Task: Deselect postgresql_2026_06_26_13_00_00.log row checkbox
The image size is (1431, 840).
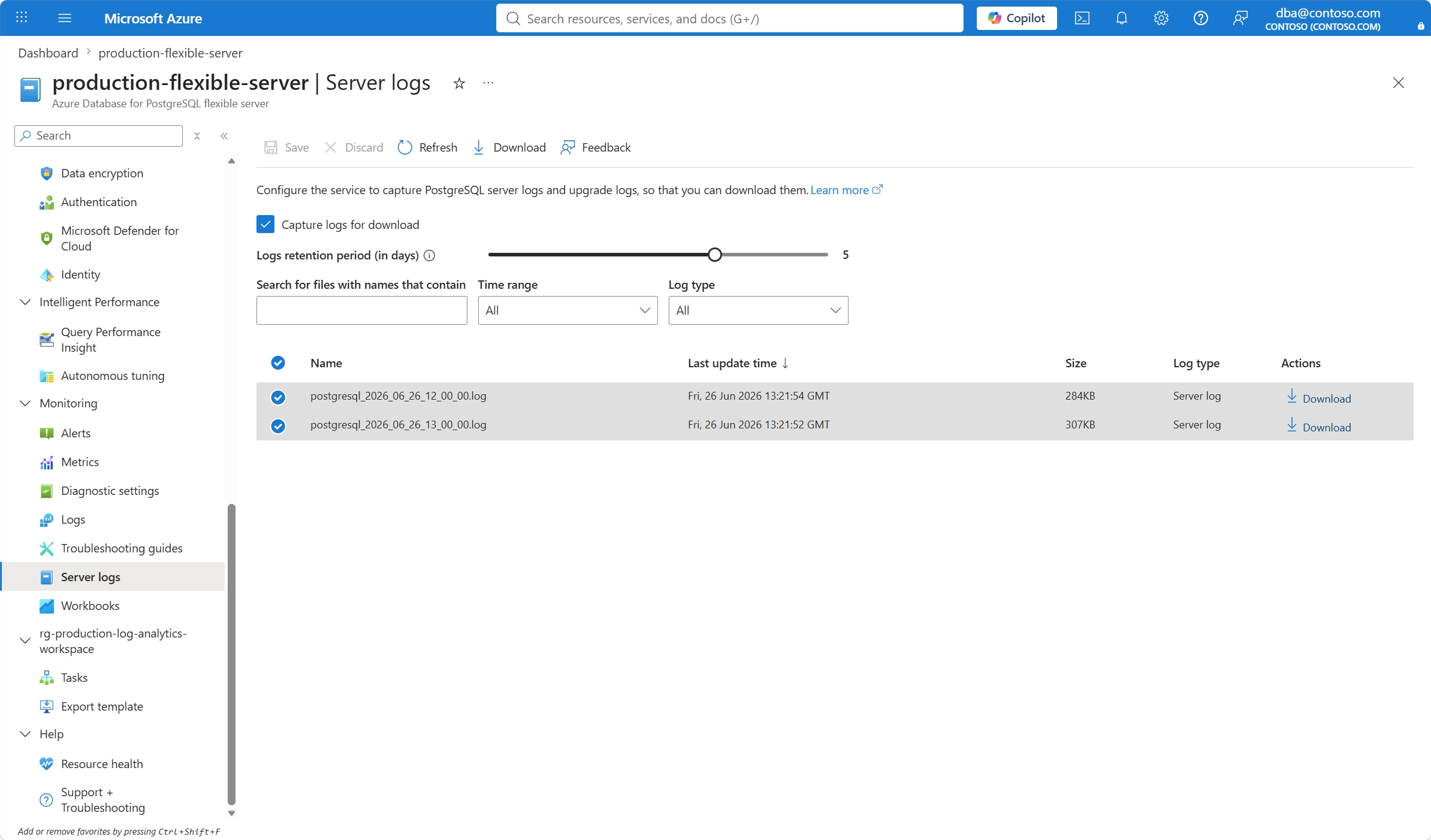Action: [278, 426]
